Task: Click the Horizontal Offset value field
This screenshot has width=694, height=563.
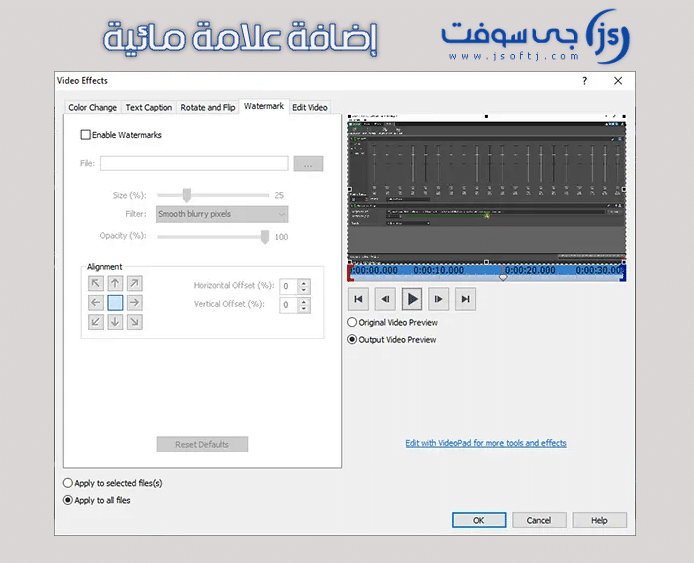Action: coord(289,286)
